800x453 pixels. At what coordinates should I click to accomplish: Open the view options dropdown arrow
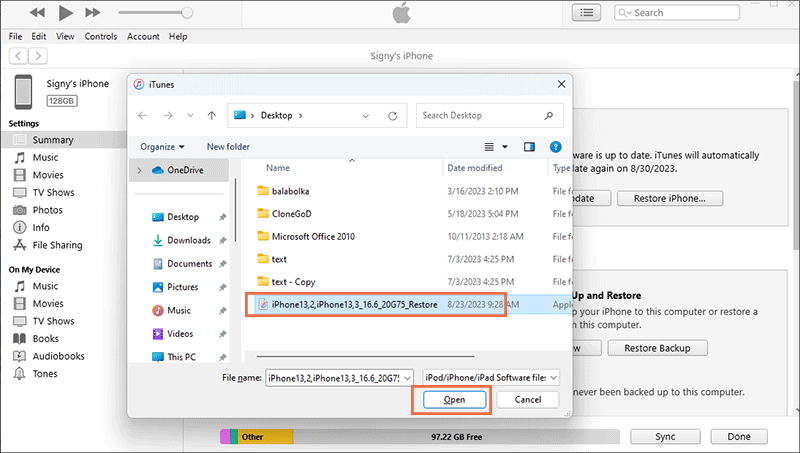click(x=505, y=147)
